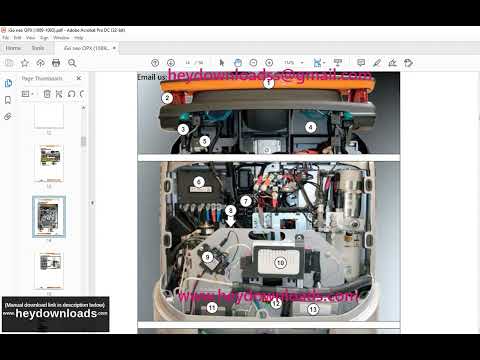This screenshot has height=360, width=480.
Task: Open the Sign document tool
Action: tap(393, 63)
